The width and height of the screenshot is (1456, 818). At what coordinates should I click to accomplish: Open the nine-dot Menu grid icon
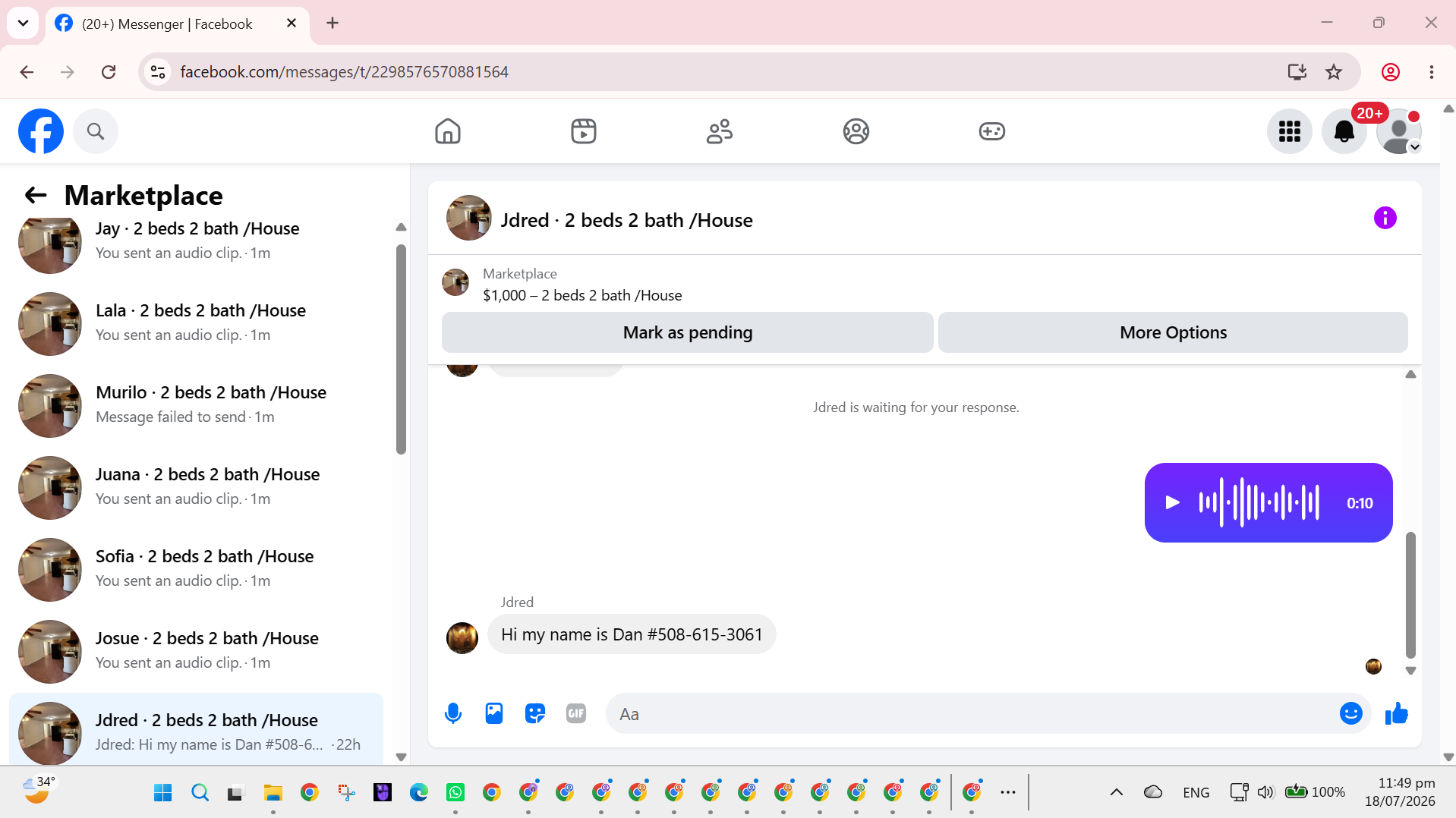pos(1290,131)
